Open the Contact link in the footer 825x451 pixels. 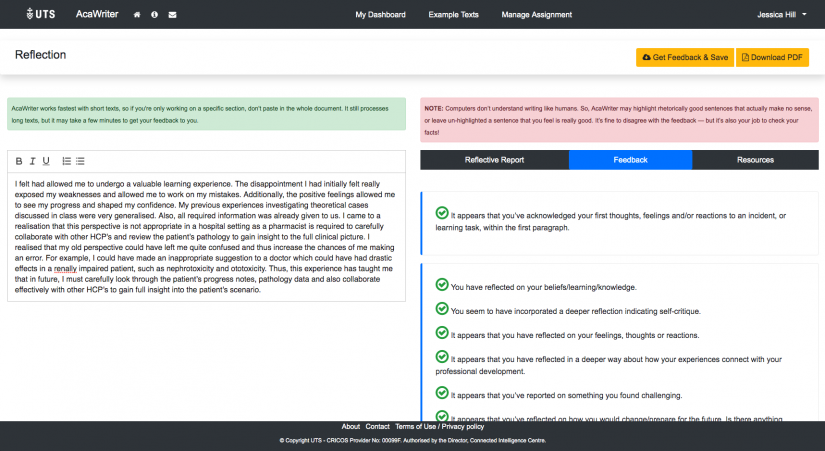[x=377, y=427]
